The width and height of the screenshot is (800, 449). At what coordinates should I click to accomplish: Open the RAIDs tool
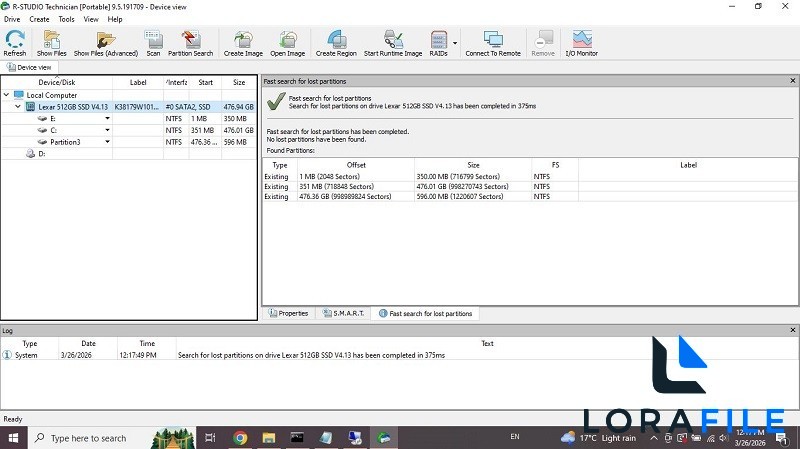438,43
